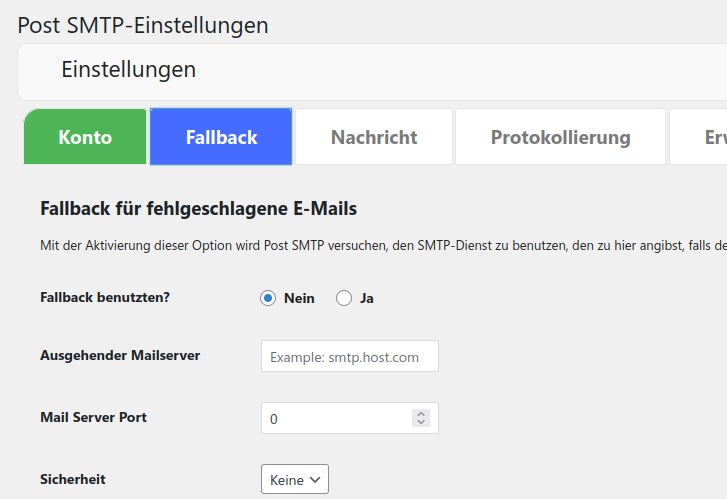
Task: Click the 'Mail Server Port' label
Action: point(93,417)
